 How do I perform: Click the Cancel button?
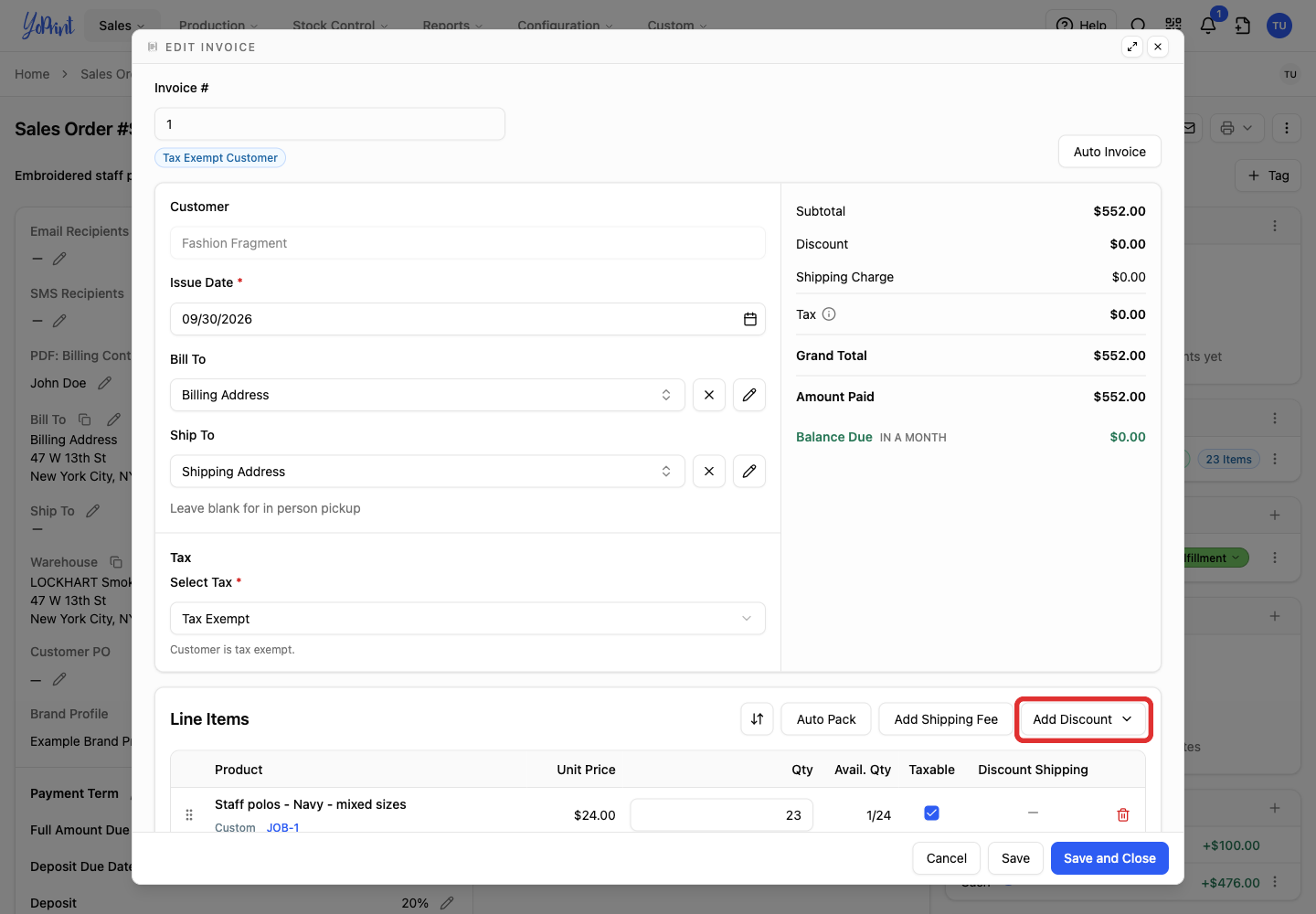pos(946,858)
